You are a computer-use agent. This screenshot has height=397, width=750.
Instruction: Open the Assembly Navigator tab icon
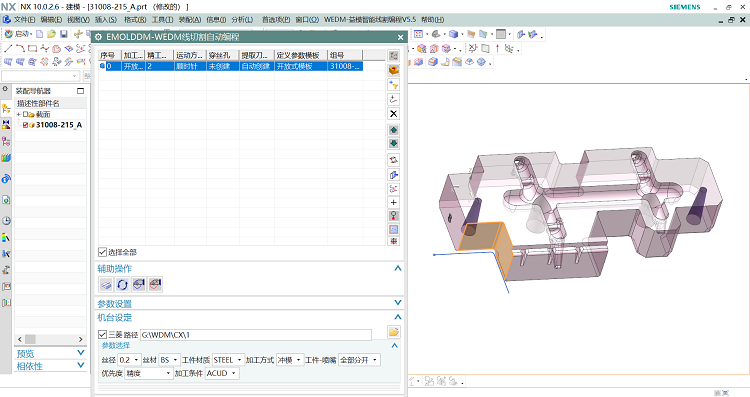point(6,109)
